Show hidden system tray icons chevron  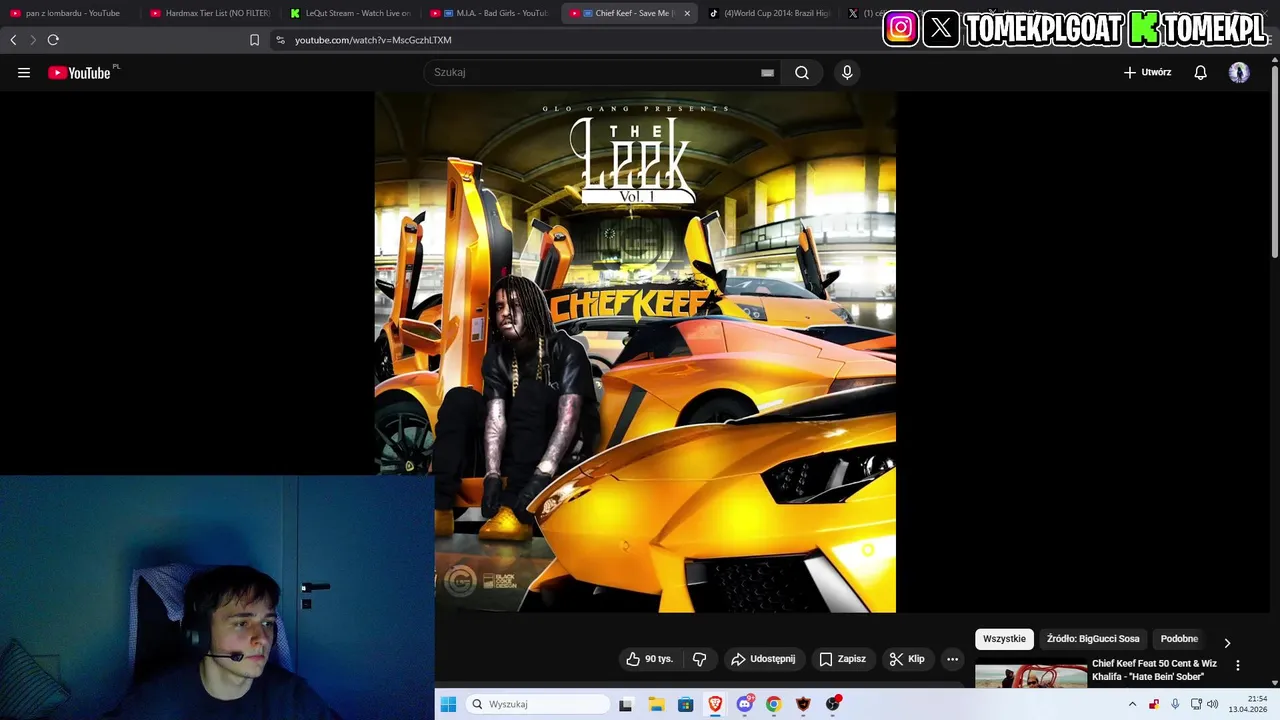point(1132,704)
